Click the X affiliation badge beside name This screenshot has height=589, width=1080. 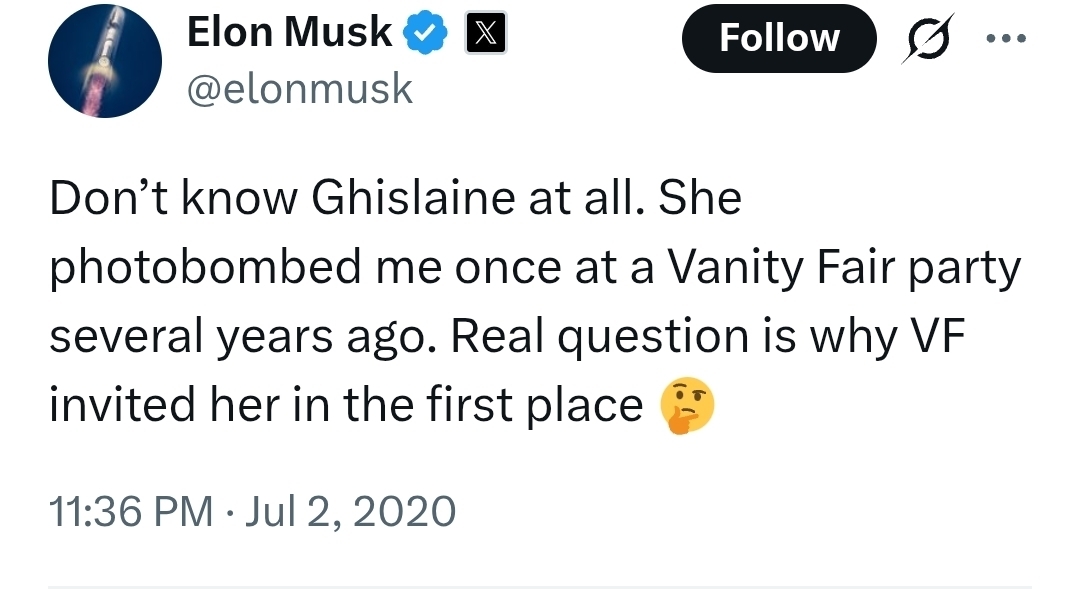coord(485,35)
